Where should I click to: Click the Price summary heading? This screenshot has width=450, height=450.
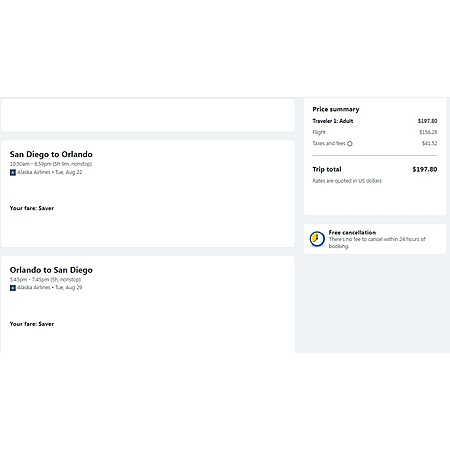pyautogui.click(x=336, y=109)
